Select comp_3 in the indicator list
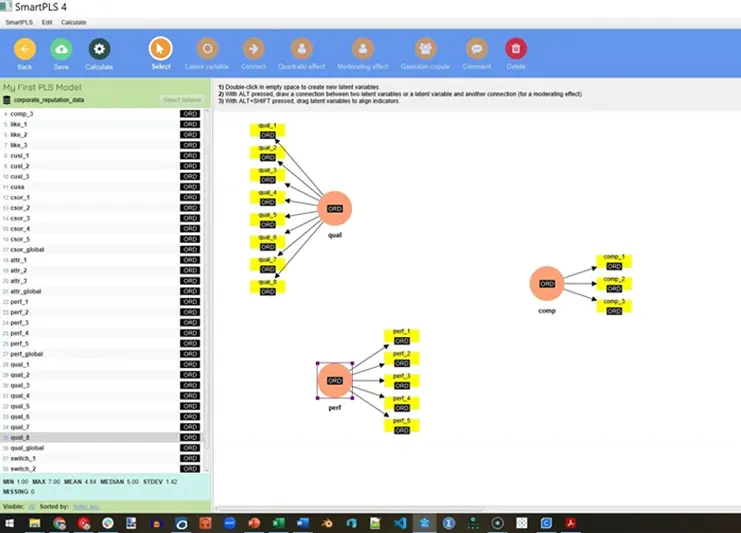The height and width of the screenshot is (533, 741). click(x=101, y=114)
